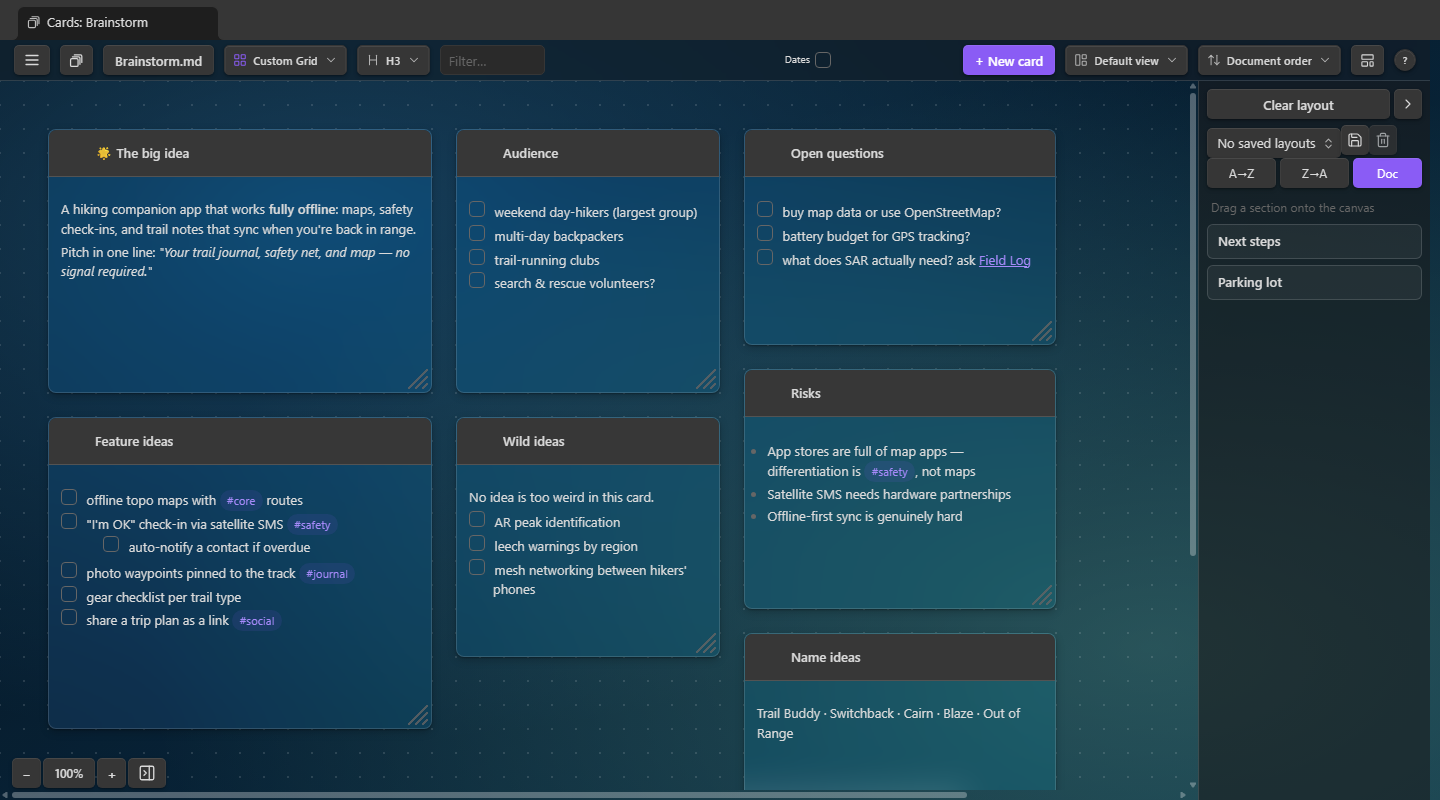The image size is (1440, 800).
Task: Click 'Offline-first sync is genuinely hard' text
Action: coord(864,516)
